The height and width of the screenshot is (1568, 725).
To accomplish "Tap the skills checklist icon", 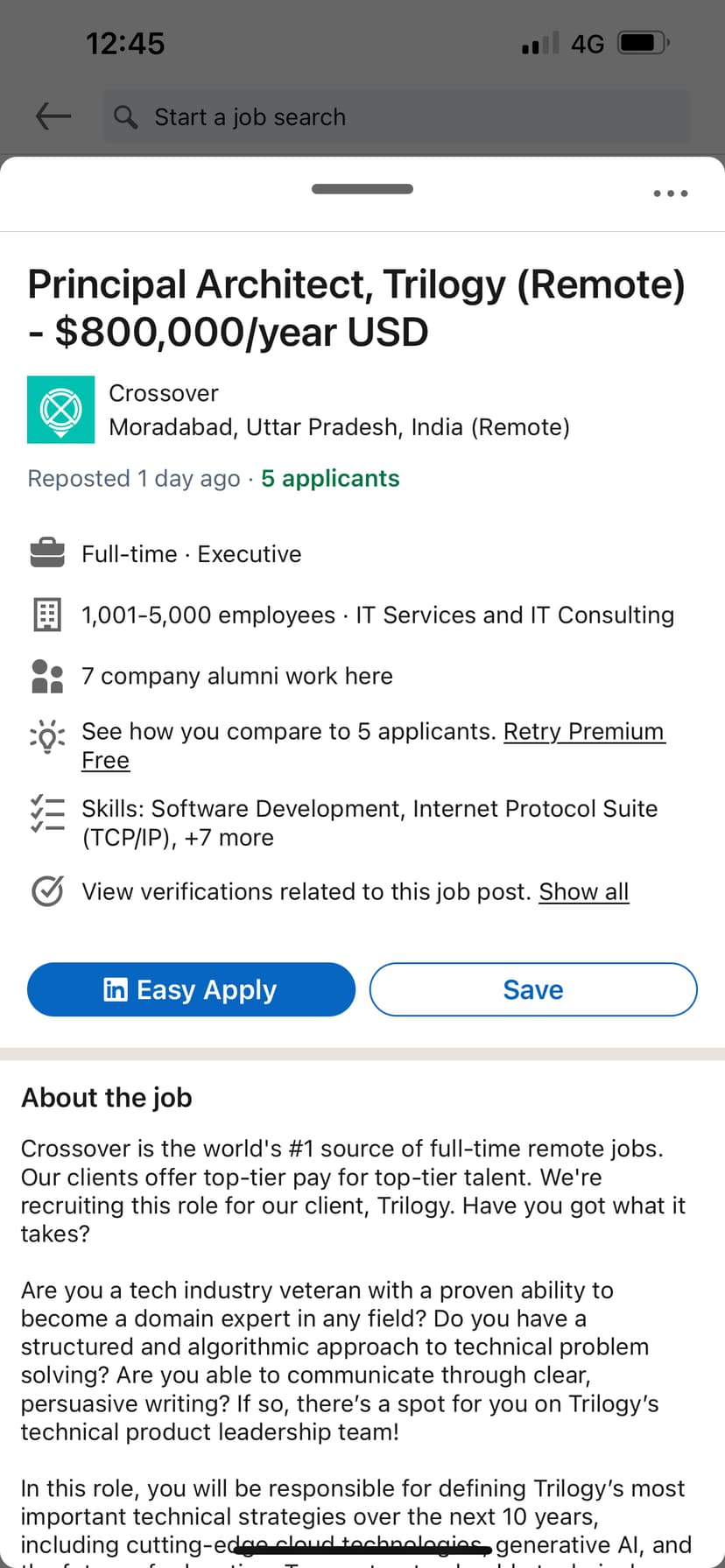I will click(x=47, y=813).
